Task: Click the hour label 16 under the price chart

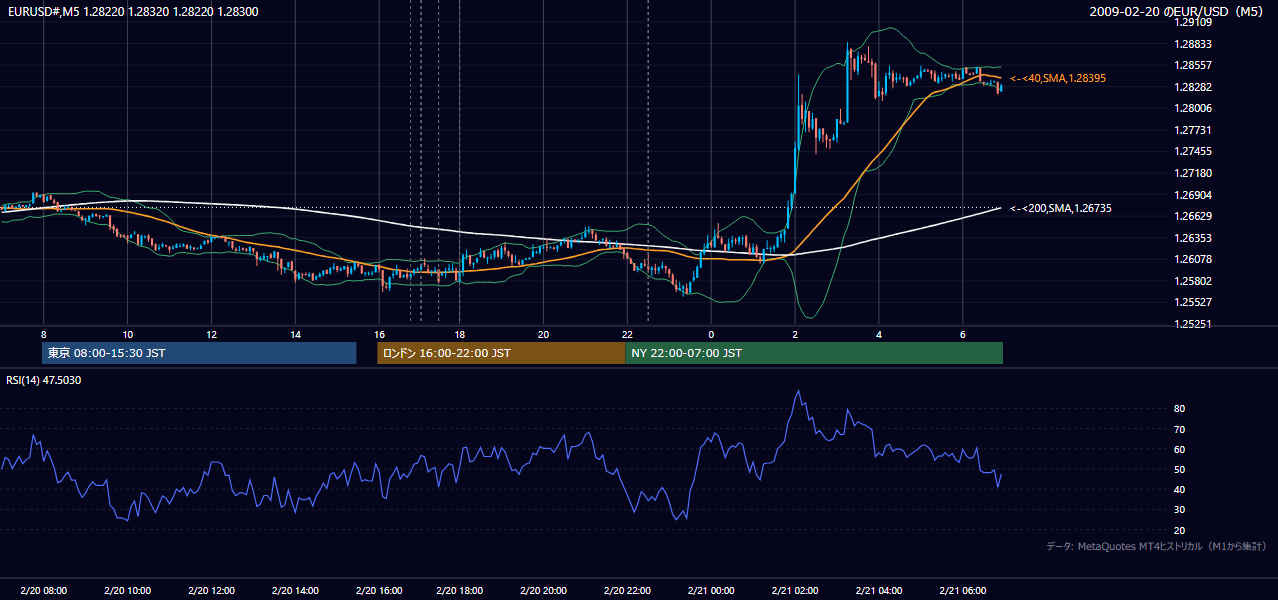Action: 379,334
